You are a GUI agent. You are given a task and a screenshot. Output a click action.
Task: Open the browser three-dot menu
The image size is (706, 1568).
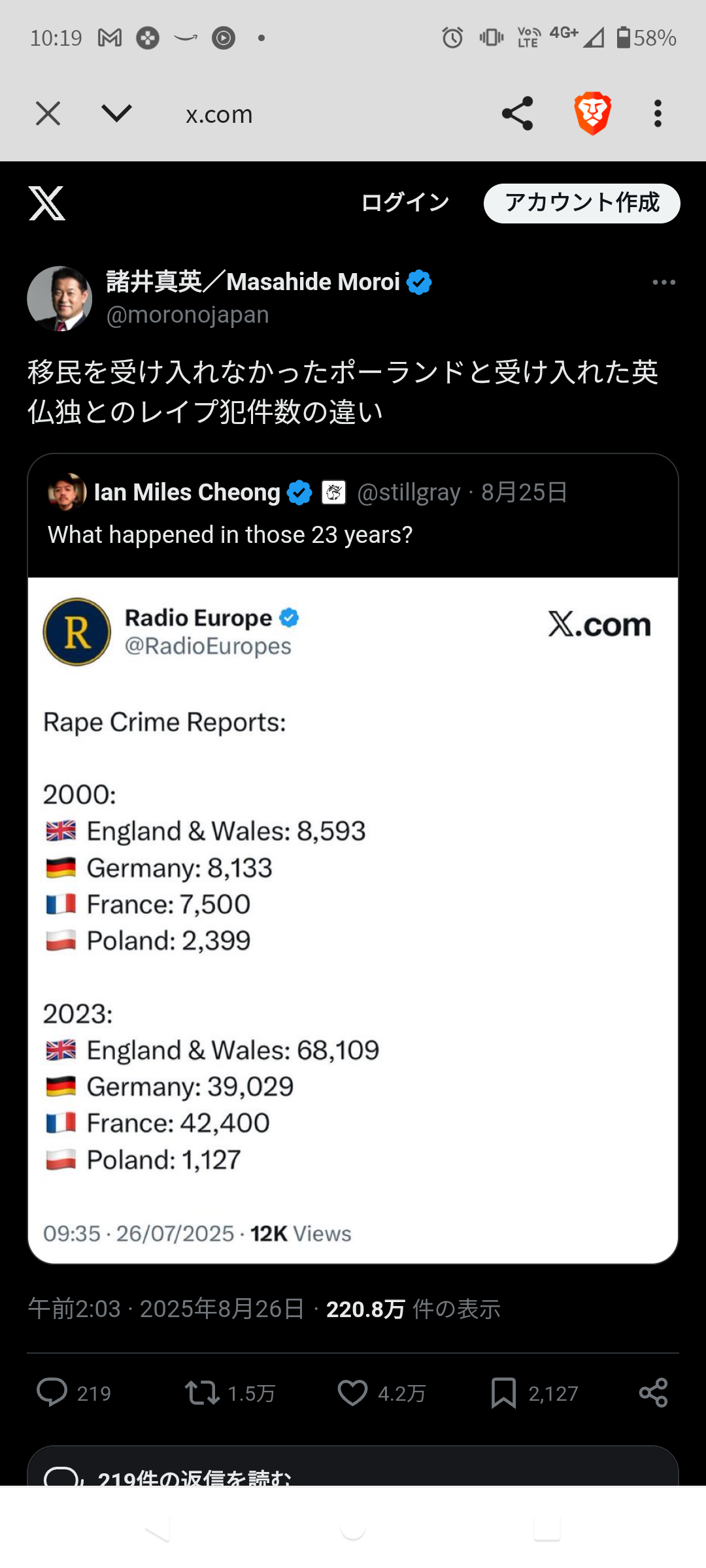[x=658, y=114]
